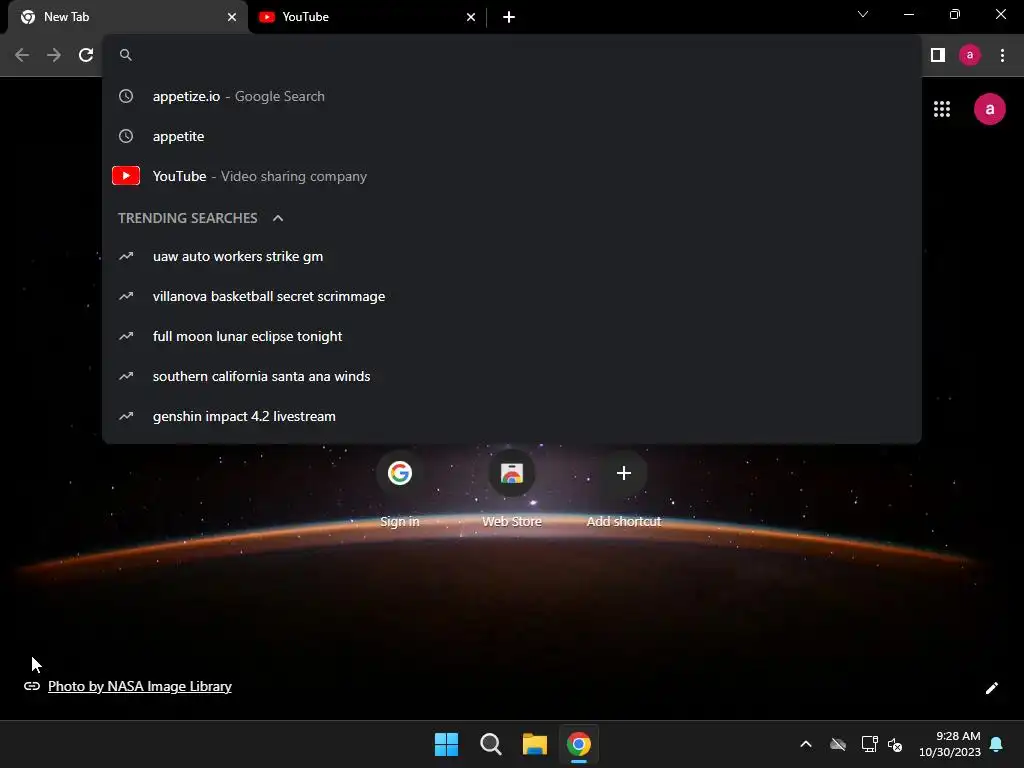Click the Add shortcut button

tap(624, 488)
